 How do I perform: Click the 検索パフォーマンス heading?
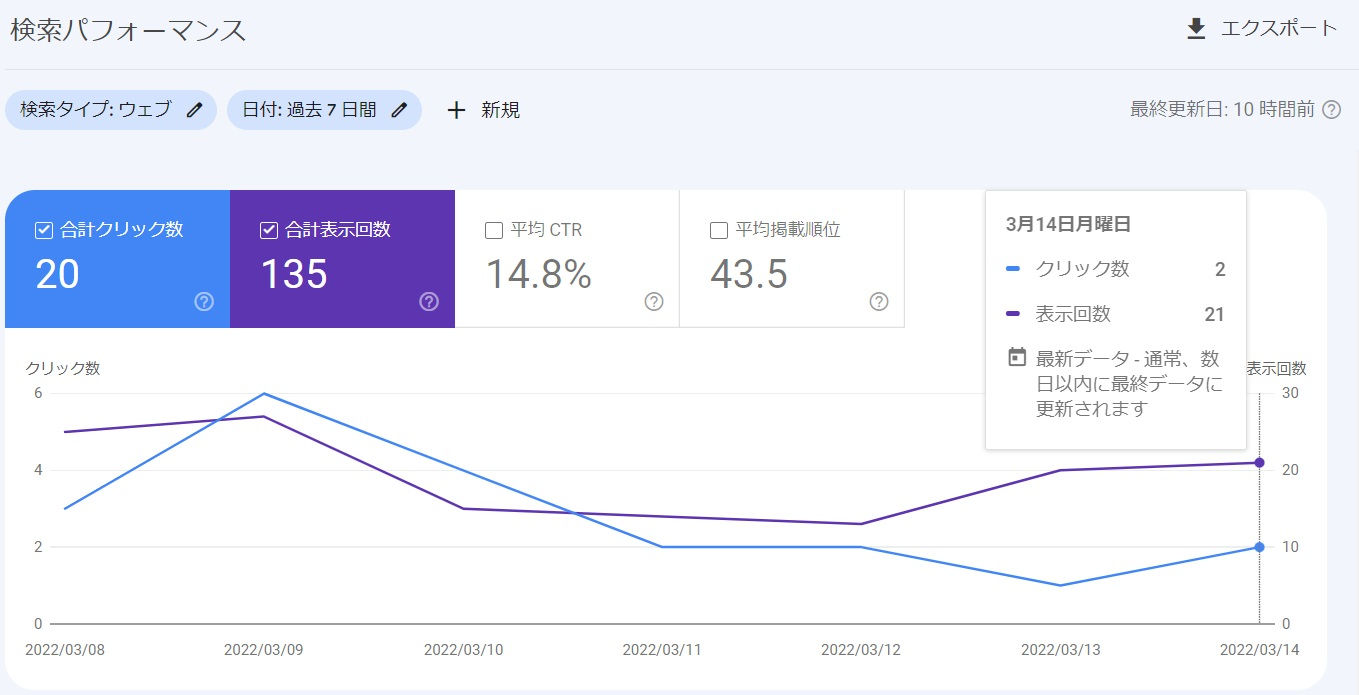click(x=128, y=30)
